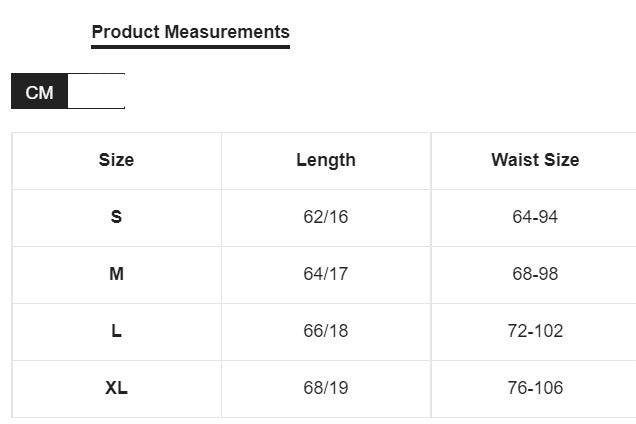Click the black underline below Product Measurements
Image resolution: width=636 pixels, height=424 pixels.
click(x=190, y=46)
